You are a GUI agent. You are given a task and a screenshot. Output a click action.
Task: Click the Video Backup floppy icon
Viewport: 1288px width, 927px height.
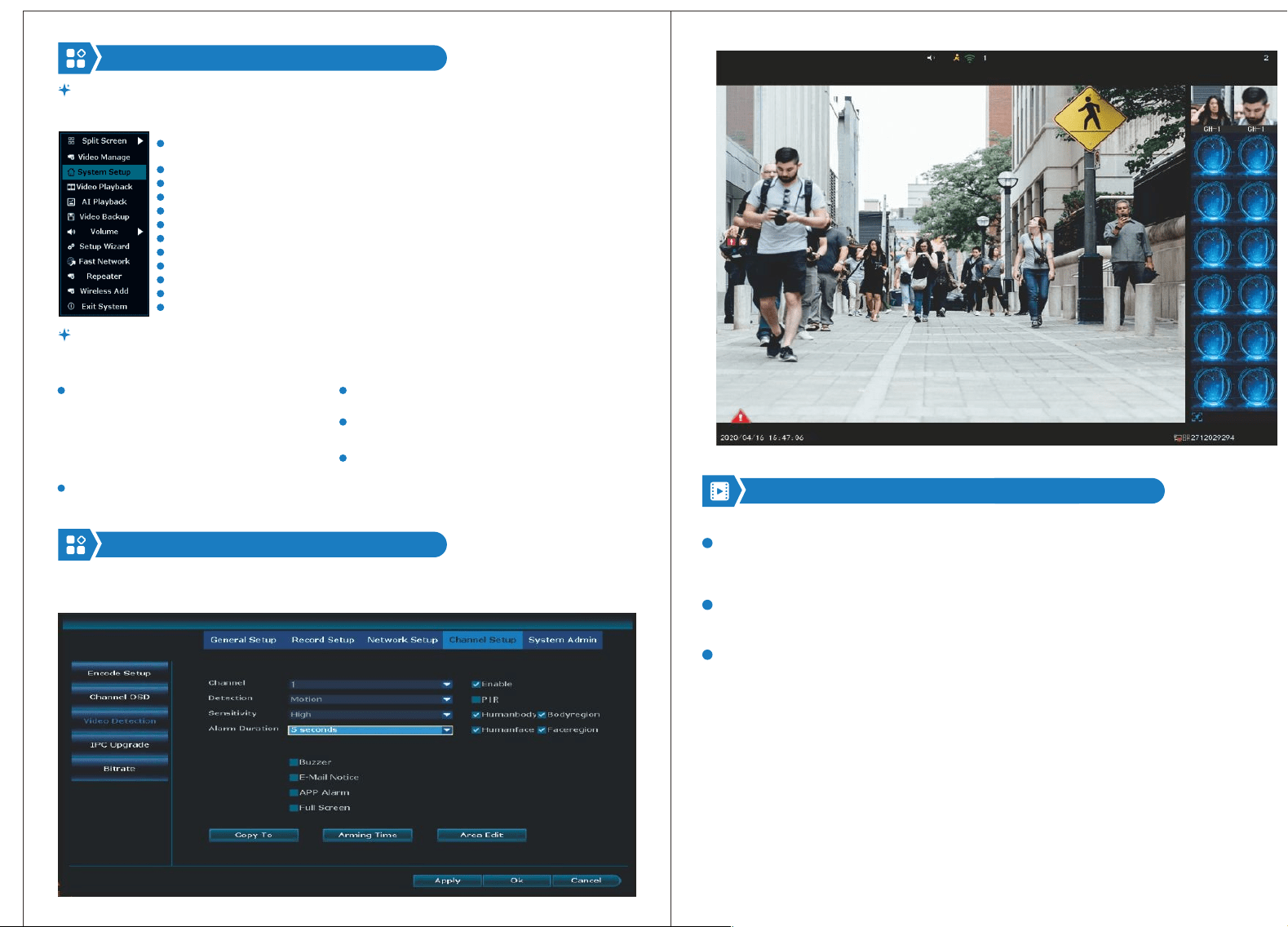point(71,217)
